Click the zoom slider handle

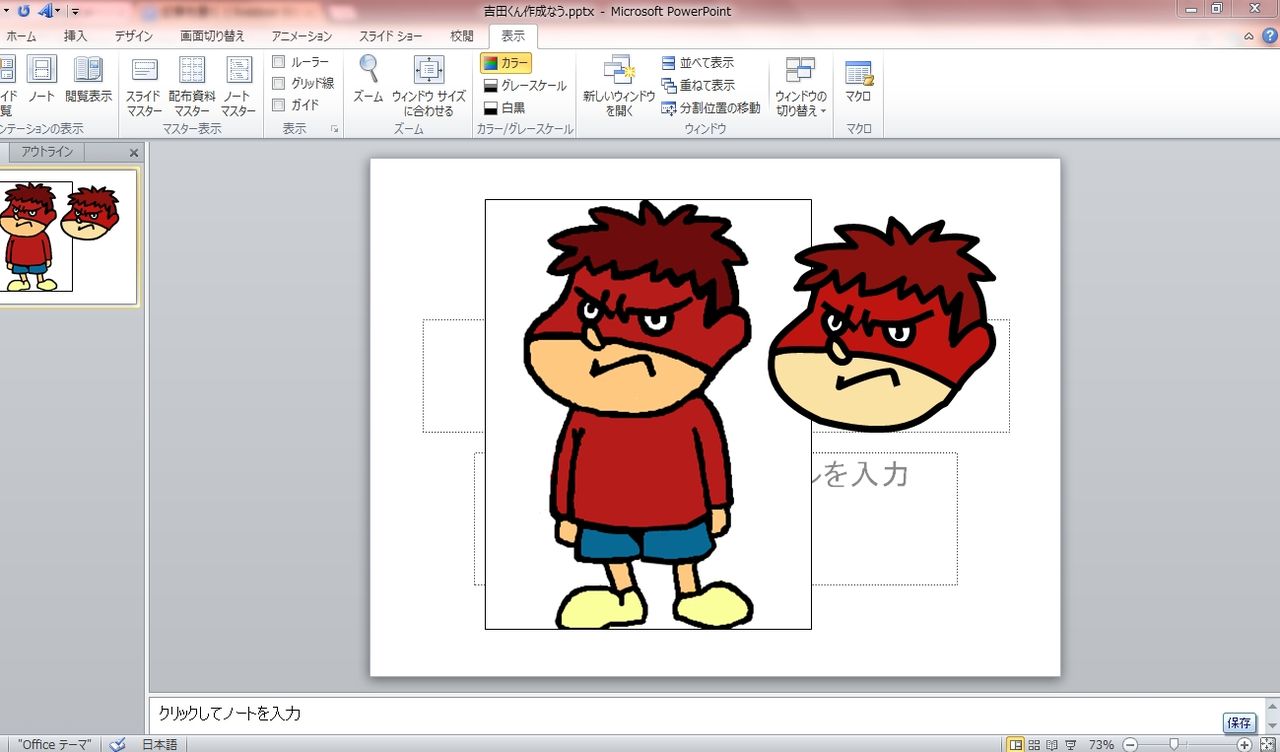1174,745
